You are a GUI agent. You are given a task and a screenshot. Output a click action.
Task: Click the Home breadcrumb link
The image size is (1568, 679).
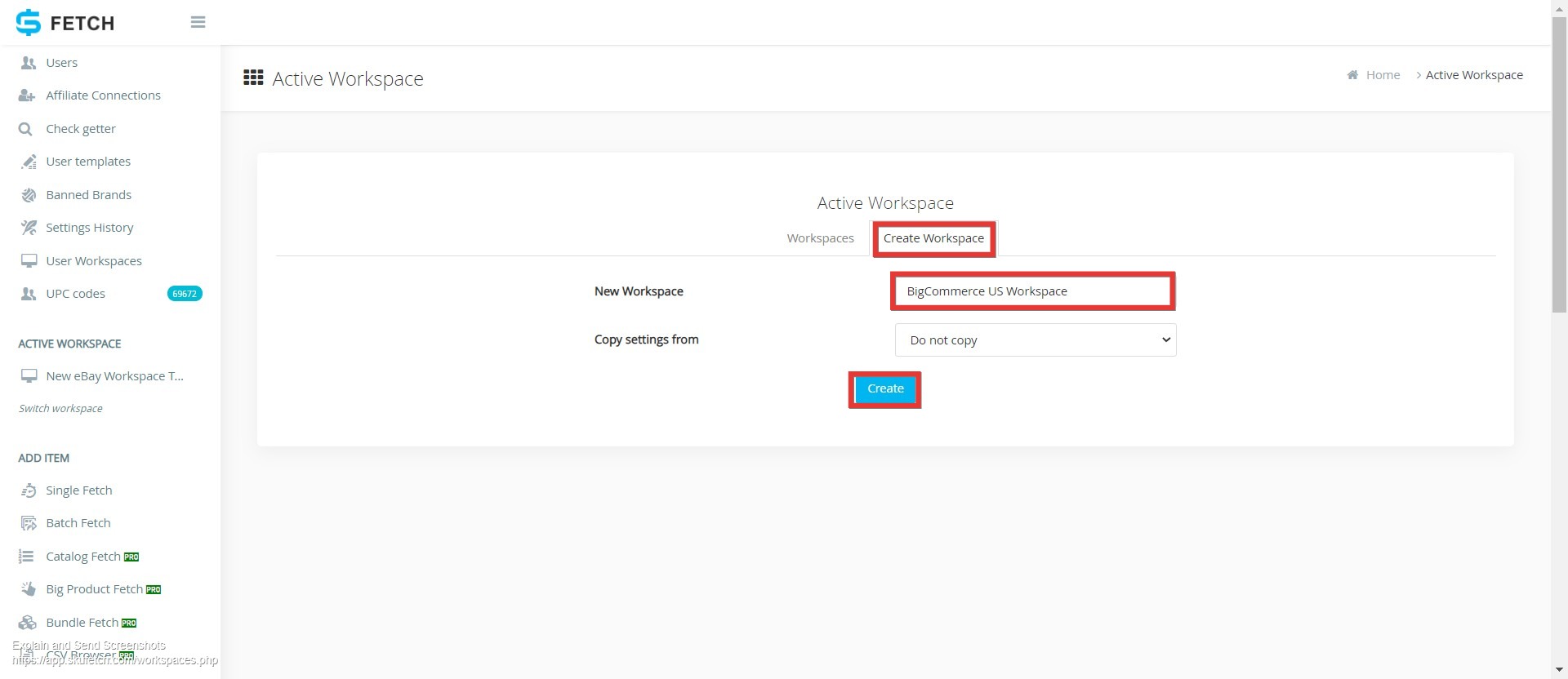[x=1383, y=75]
